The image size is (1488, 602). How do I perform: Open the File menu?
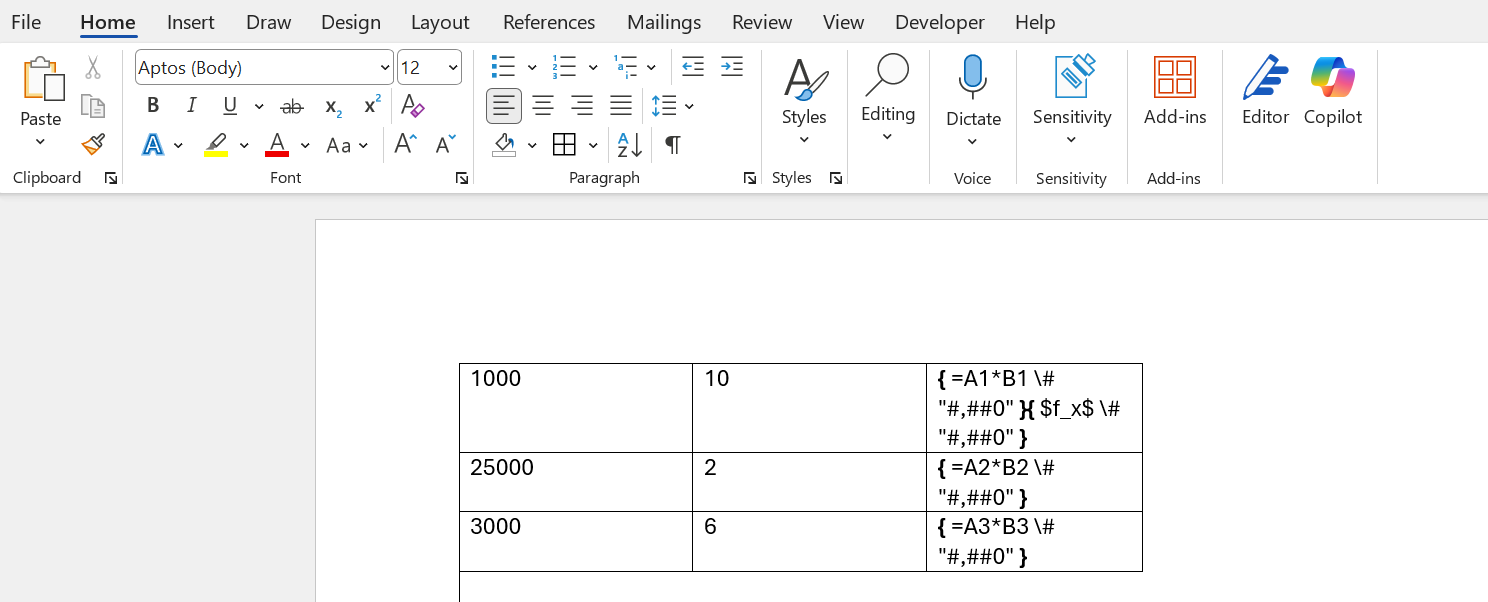(x=26, y=22)
